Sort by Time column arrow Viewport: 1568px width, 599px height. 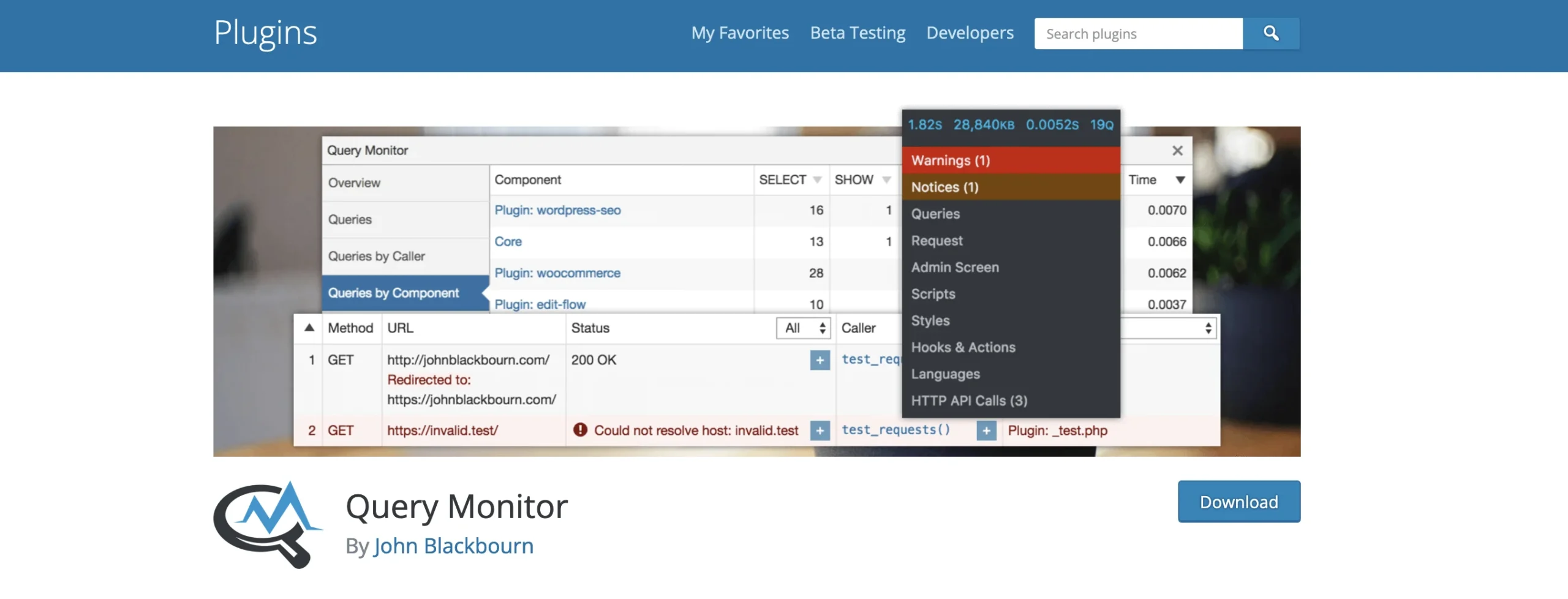1180,180
